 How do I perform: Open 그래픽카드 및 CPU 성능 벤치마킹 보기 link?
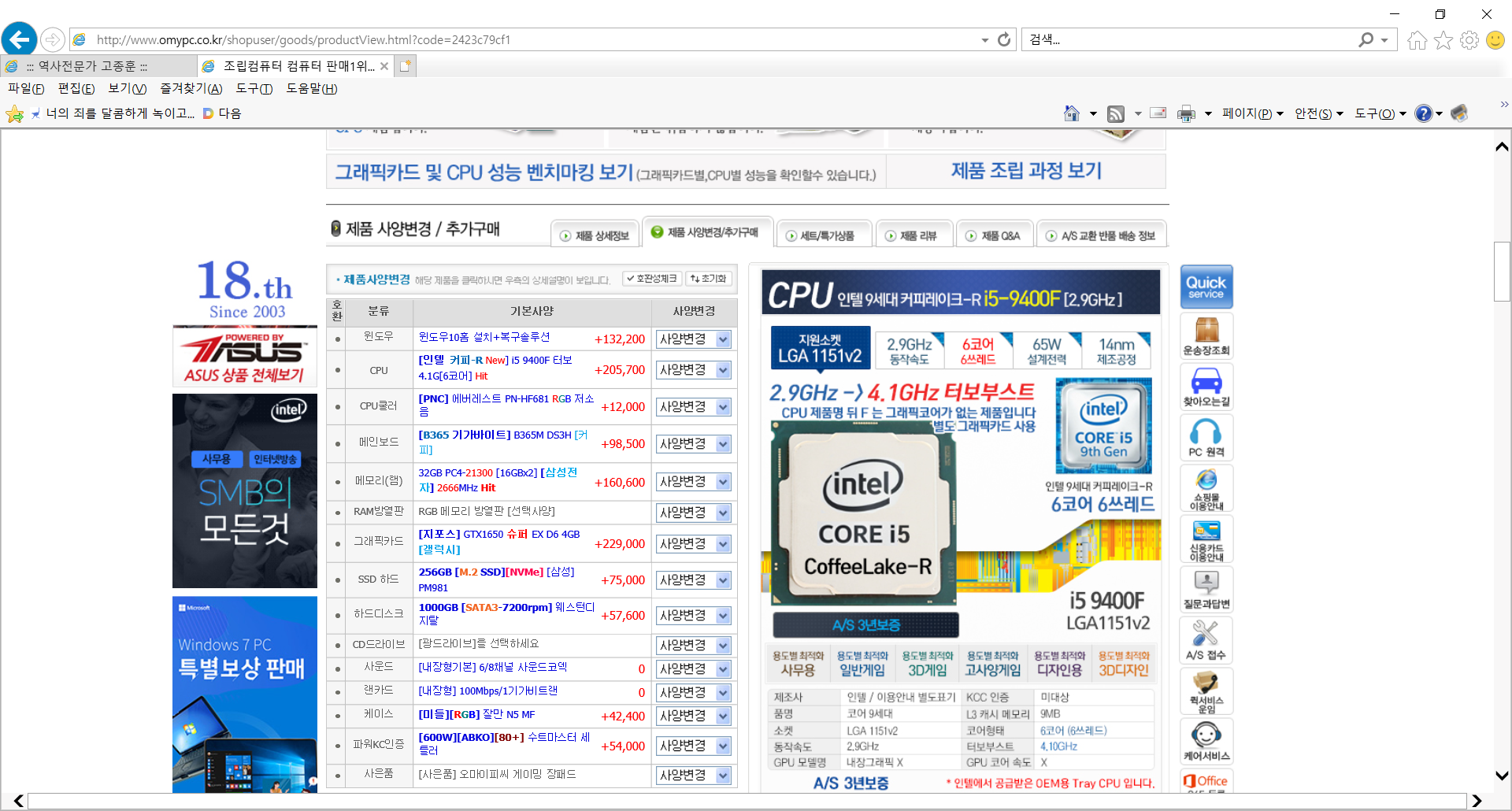click(606, 172)
